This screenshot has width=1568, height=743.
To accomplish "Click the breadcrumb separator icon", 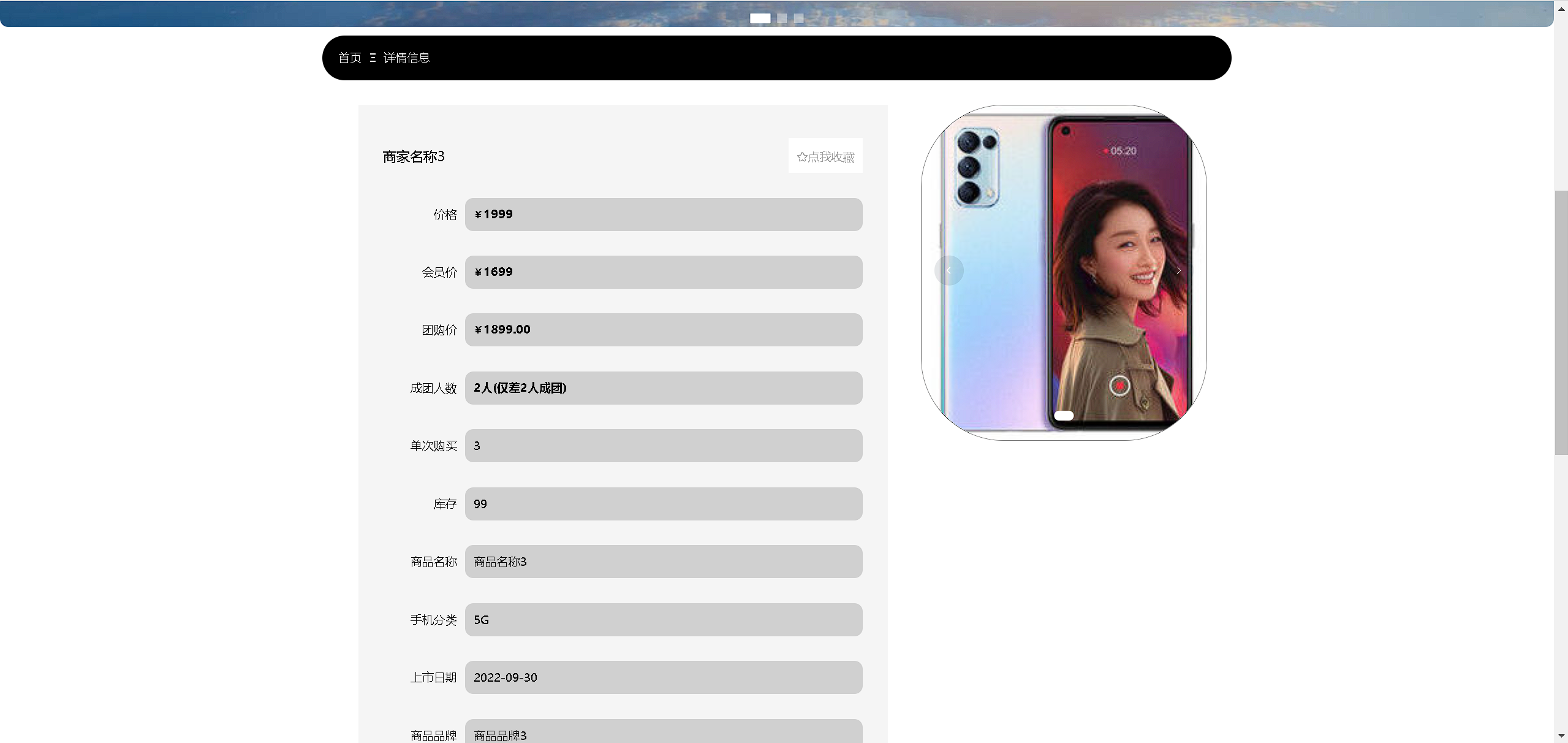I will tap(373, 58).
